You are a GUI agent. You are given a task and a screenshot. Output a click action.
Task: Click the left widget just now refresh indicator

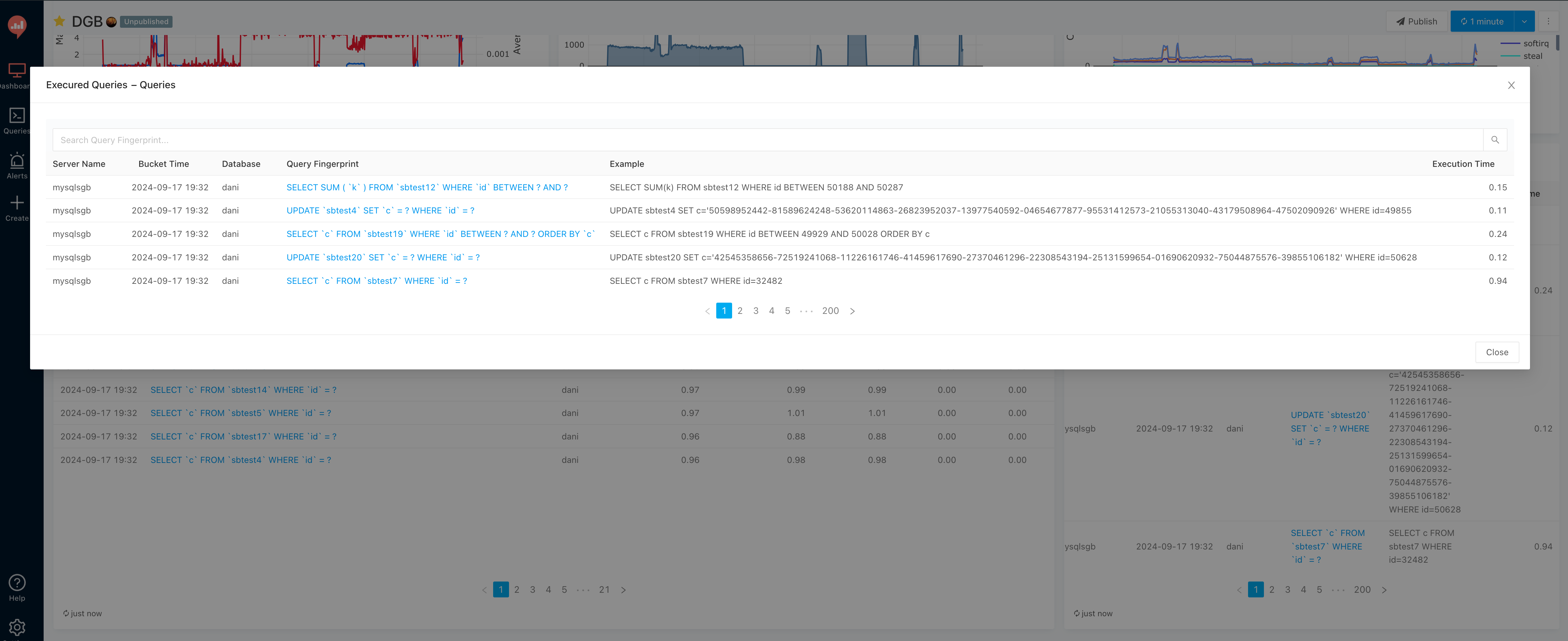tap(82, 614)
